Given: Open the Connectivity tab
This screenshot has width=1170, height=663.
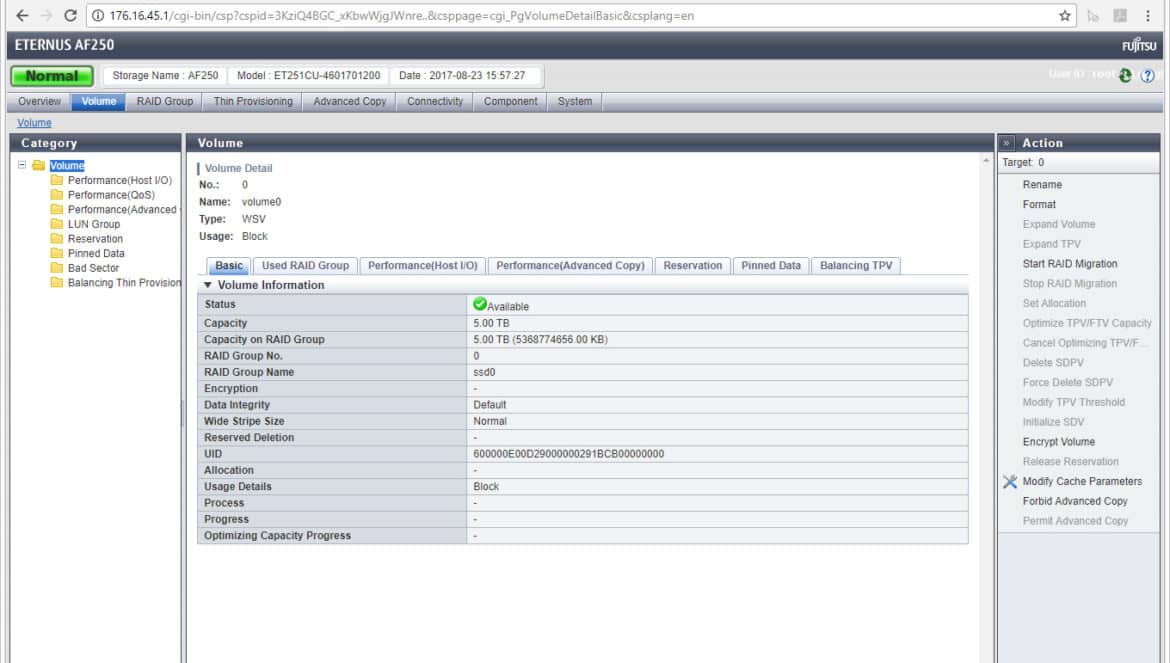Looking at the screenshot, I should [x=435, y=101].
